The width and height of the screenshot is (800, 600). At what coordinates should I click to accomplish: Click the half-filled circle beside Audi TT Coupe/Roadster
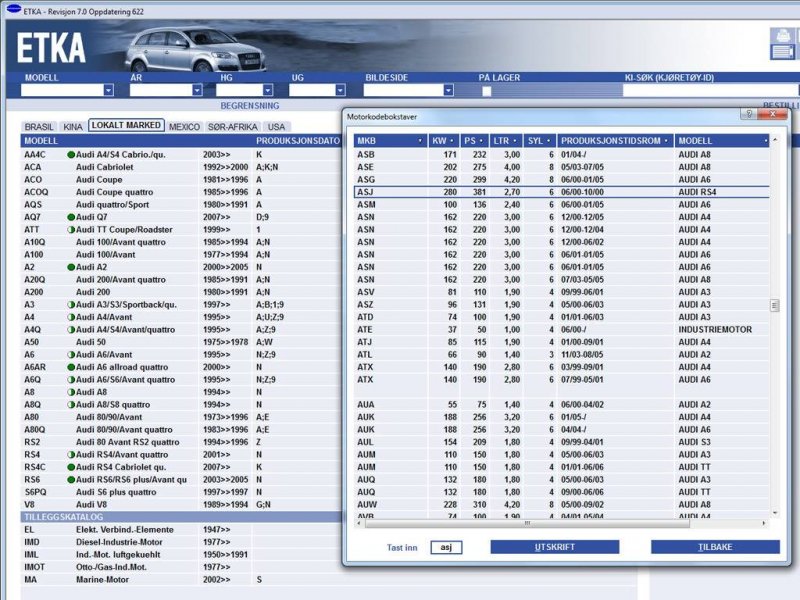pos(71,229)
